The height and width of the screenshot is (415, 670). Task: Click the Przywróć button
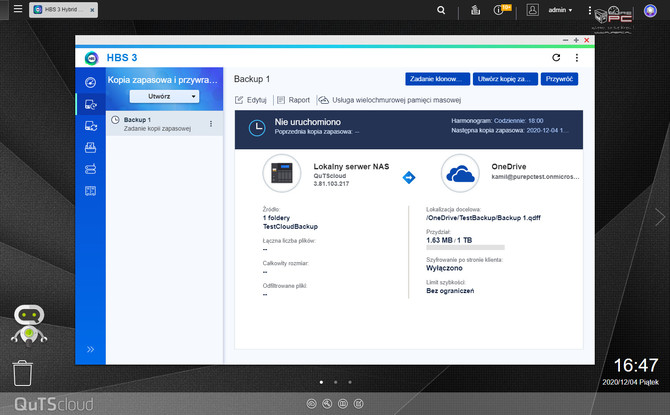pos(559,79)
